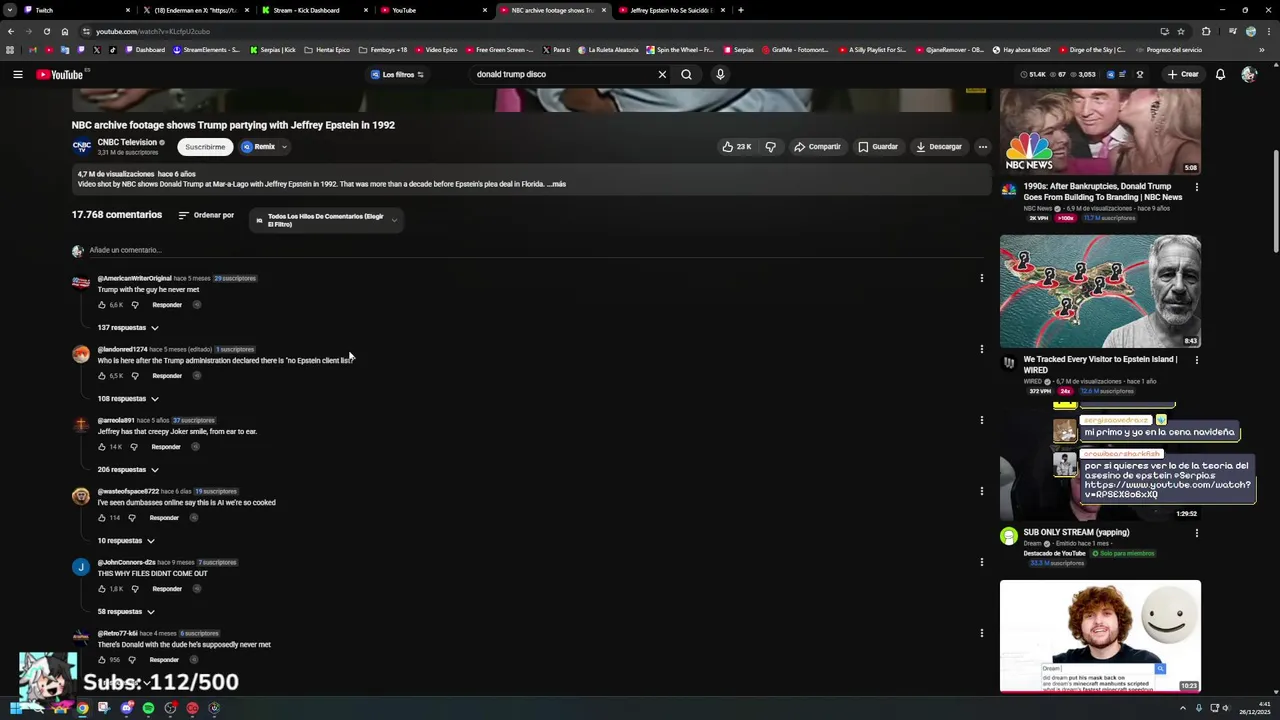Go to the YouTube home logo
This screenshot has height=720, width=1280.
(x=60, y=74)
